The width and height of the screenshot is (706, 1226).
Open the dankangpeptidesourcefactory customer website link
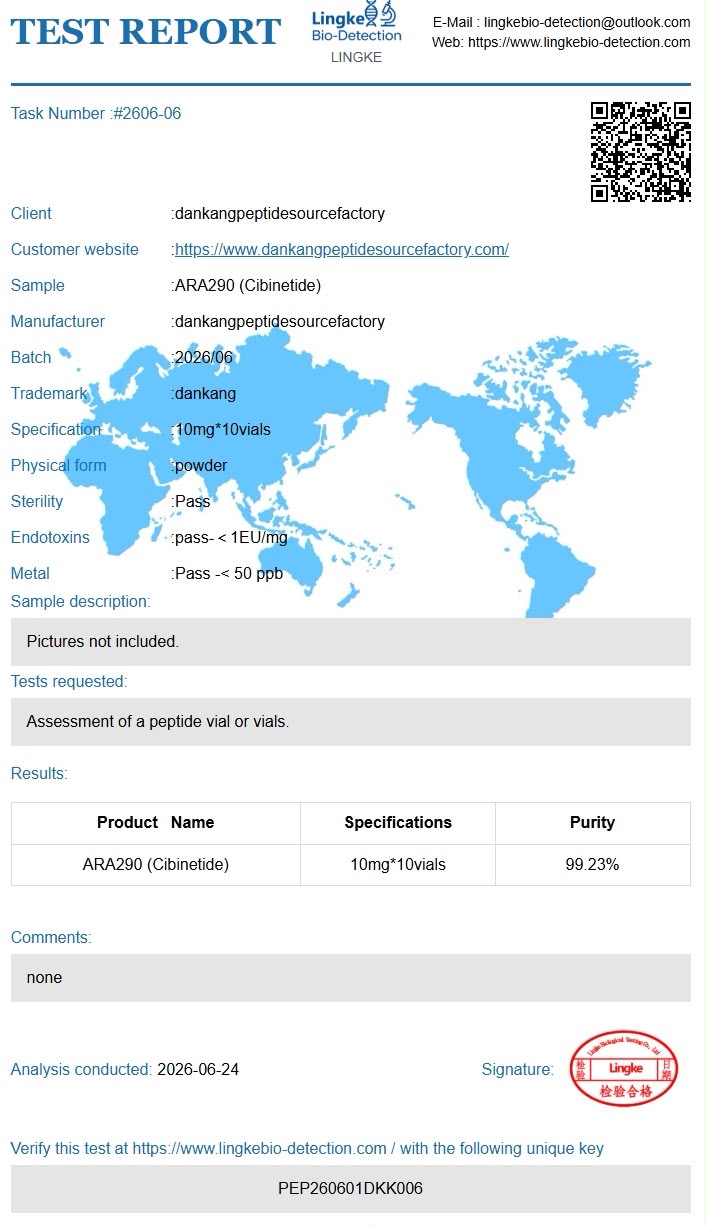(341, 249)
